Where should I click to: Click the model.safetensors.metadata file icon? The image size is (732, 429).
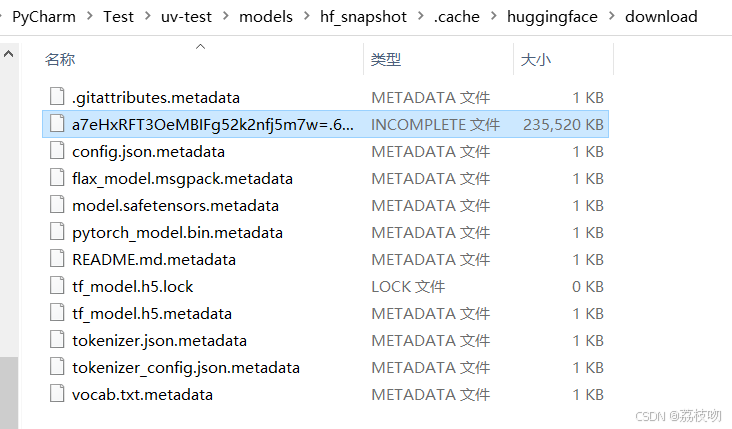pos(57,205)
